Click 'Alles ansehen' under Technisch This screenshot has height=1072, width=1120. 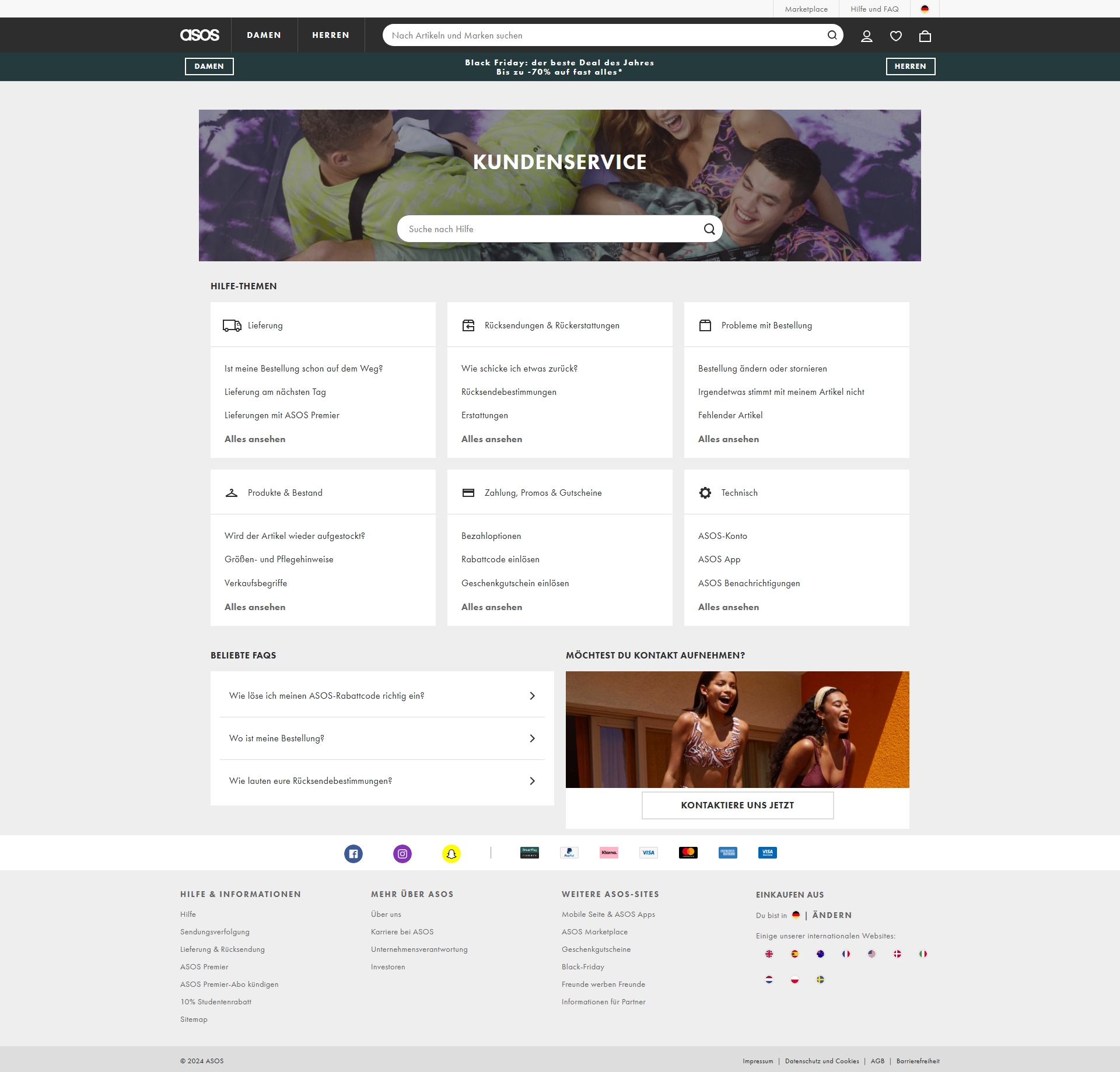[729, 607]
